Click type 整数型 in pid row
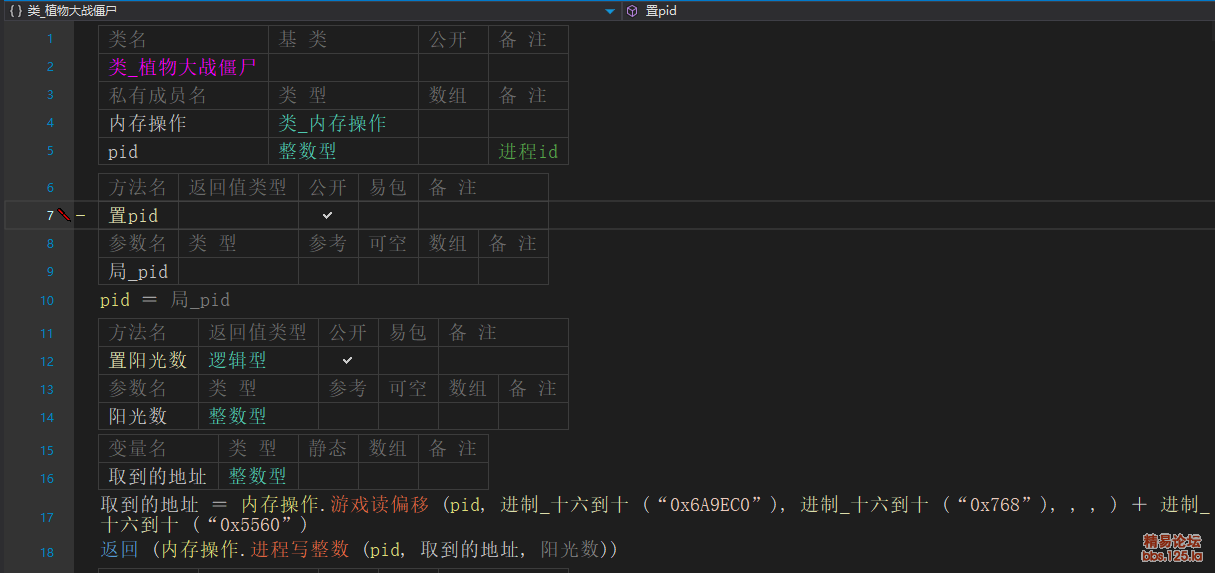Screen dimensions: 1215x573 [x=307, y=151]
